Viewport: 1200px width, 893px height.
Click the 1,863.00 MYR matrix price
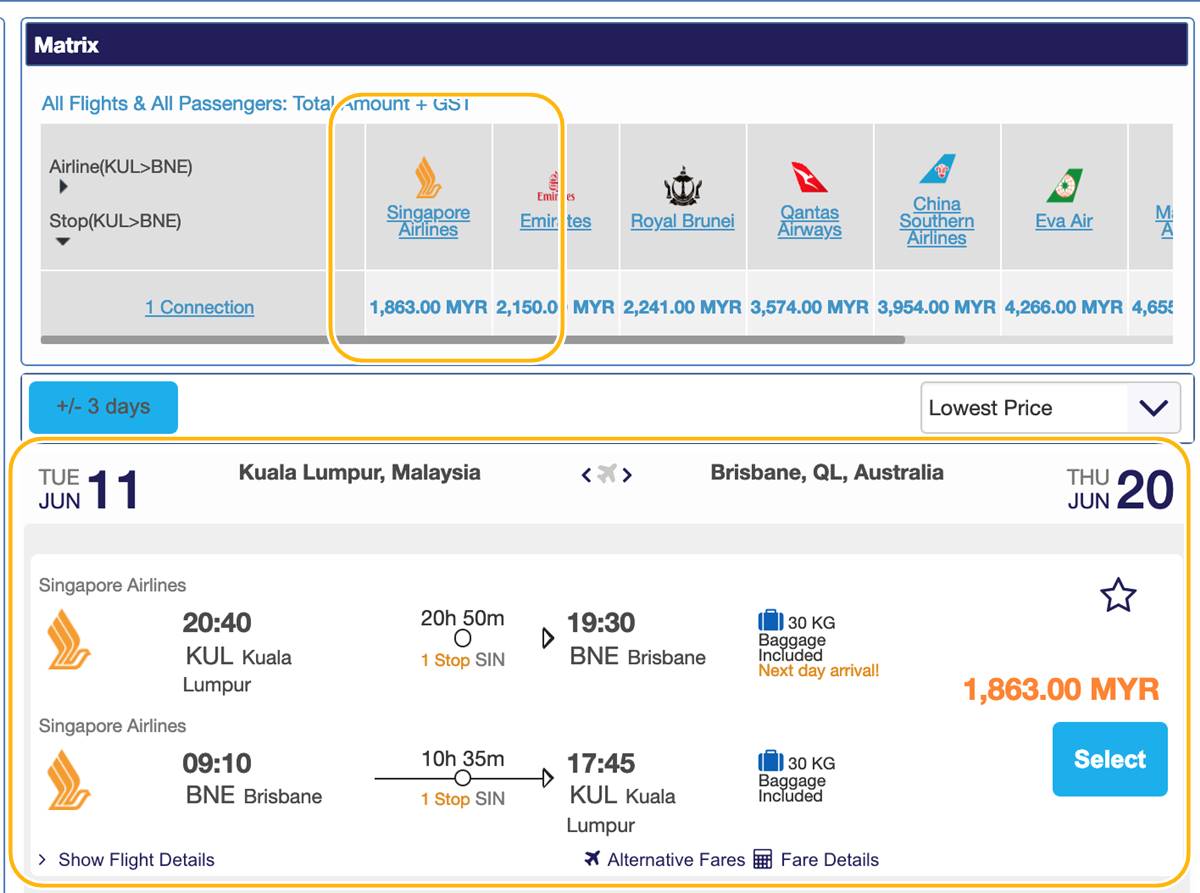coord(428,307)
